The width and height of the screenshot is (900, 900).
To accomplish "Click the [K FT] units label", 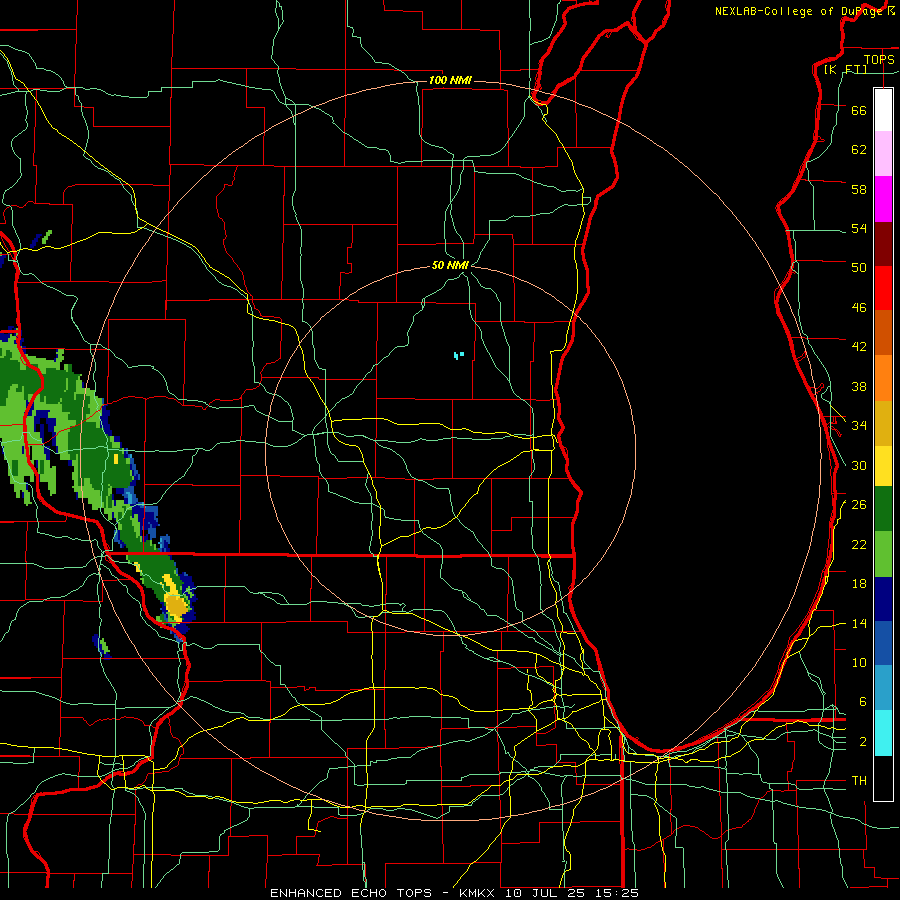I will click(x=846, y=69).
